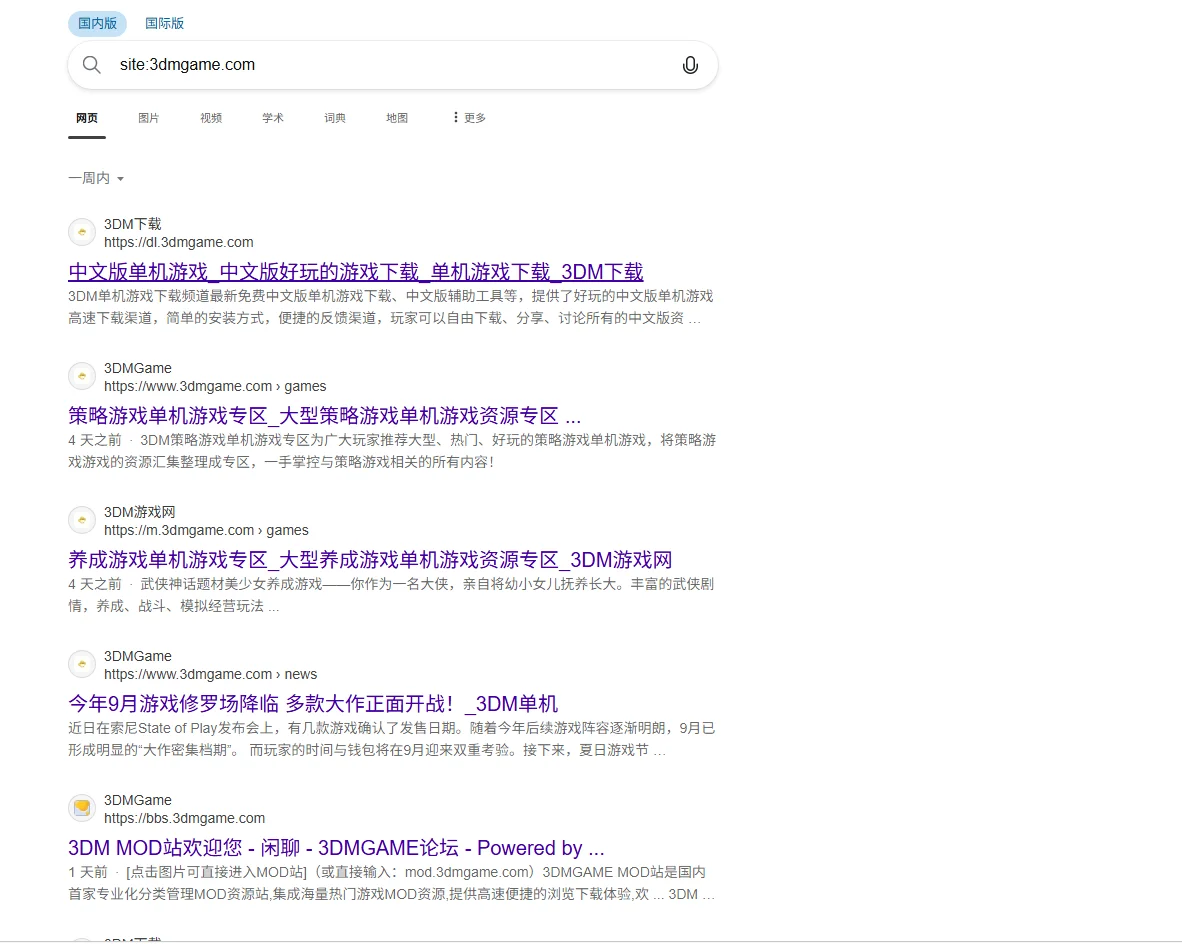This screenshot has width=1182, height=944.
Task: Click favicon beside www.3dmgame.com › news result
Action: coord(82,664)
